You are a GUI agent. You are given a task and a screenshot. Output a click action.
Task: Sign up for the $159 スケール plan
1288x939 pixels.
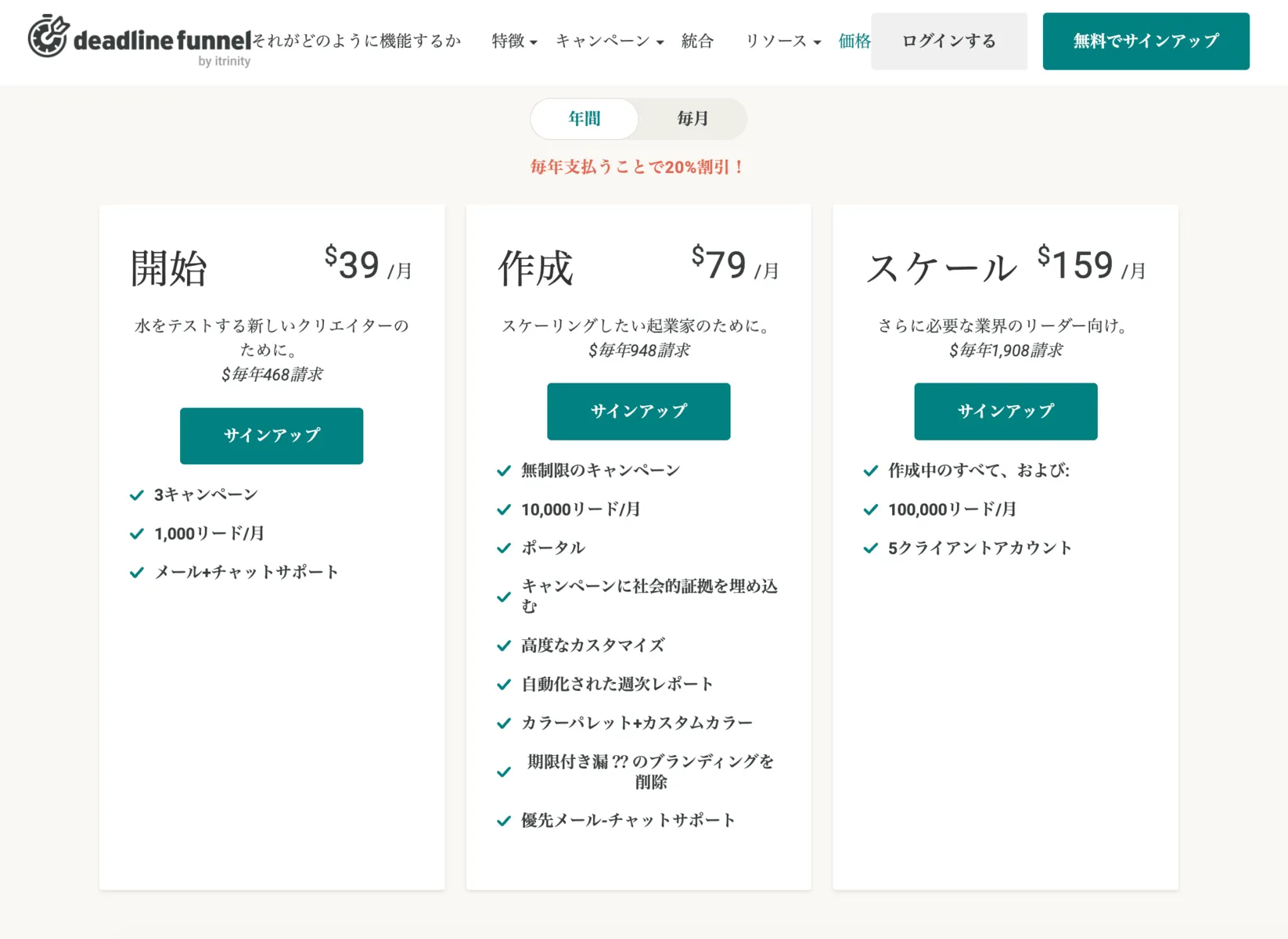click(1006, 412)
